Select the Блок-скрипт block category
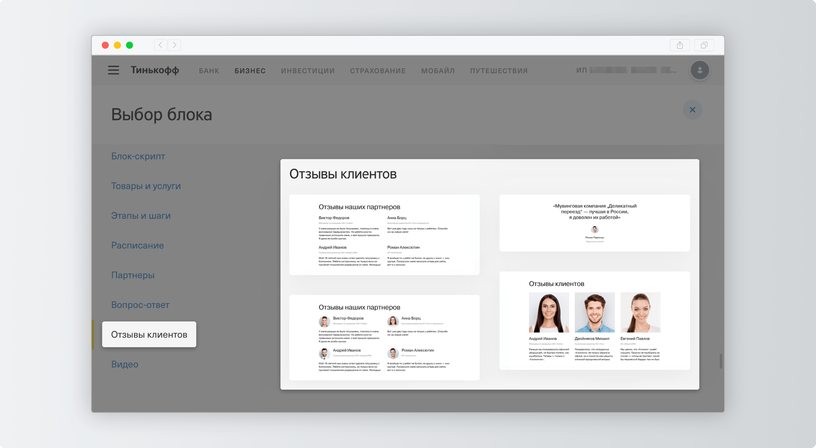The image size is (816, 448). [x=138, y=156]
